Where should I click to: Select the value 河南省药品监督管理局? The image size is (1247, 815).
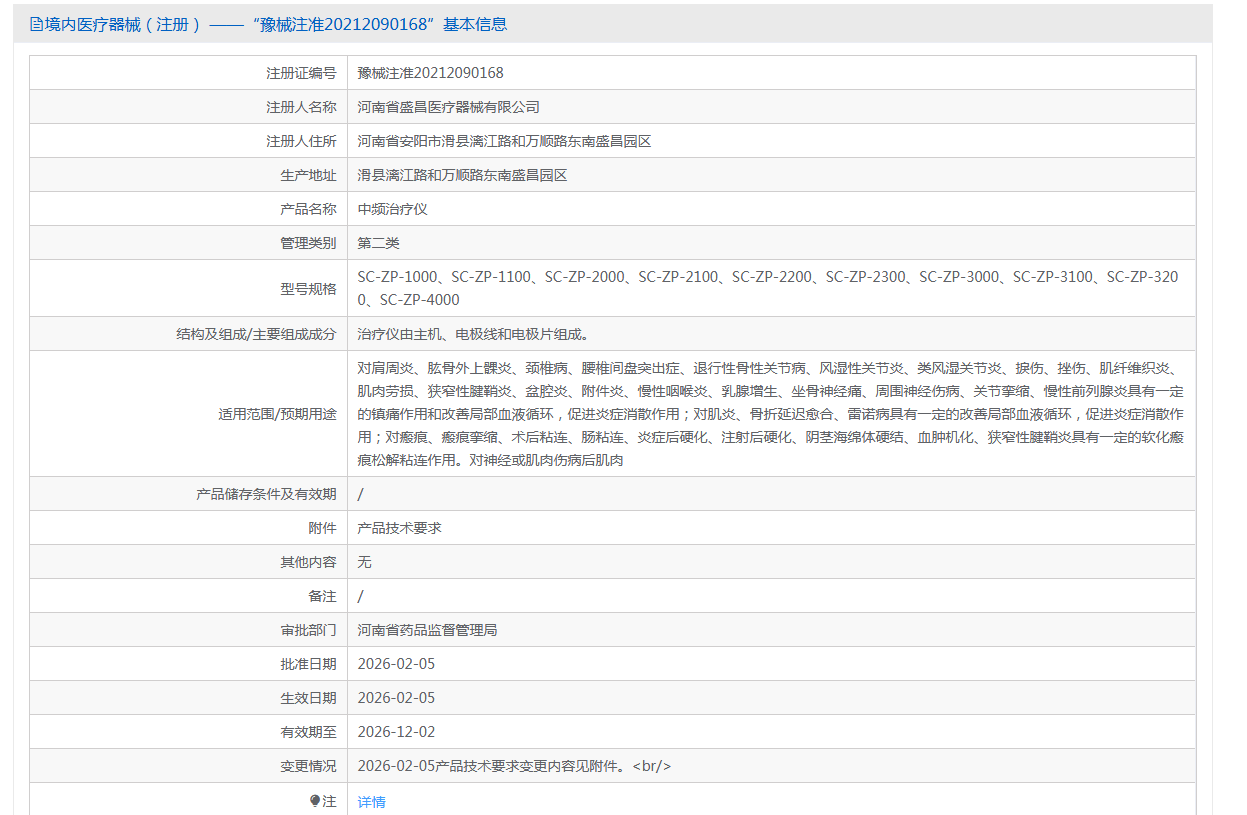point(428,630)
